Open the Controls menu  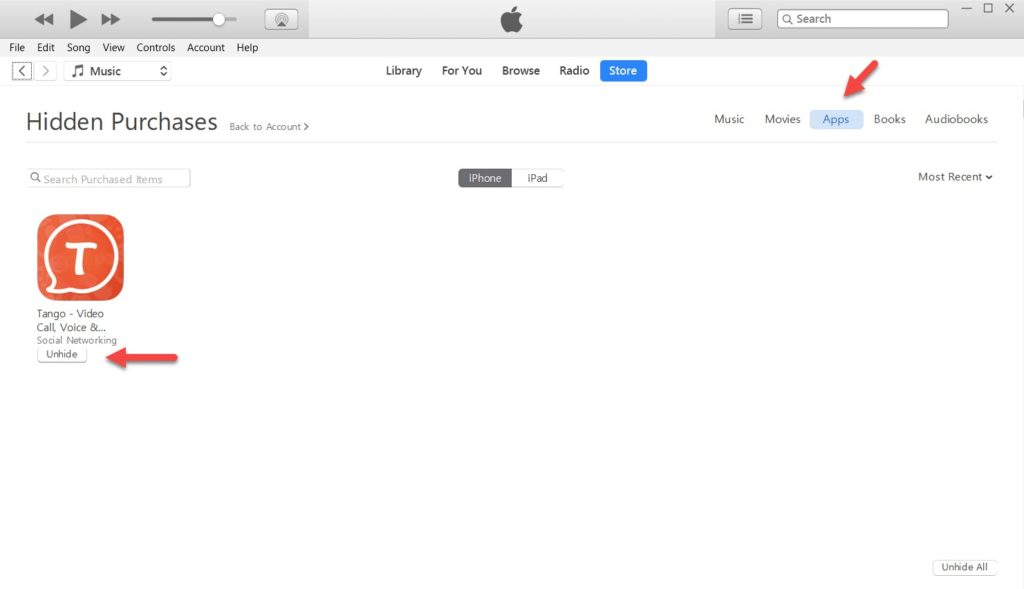(x=156, y=47)
